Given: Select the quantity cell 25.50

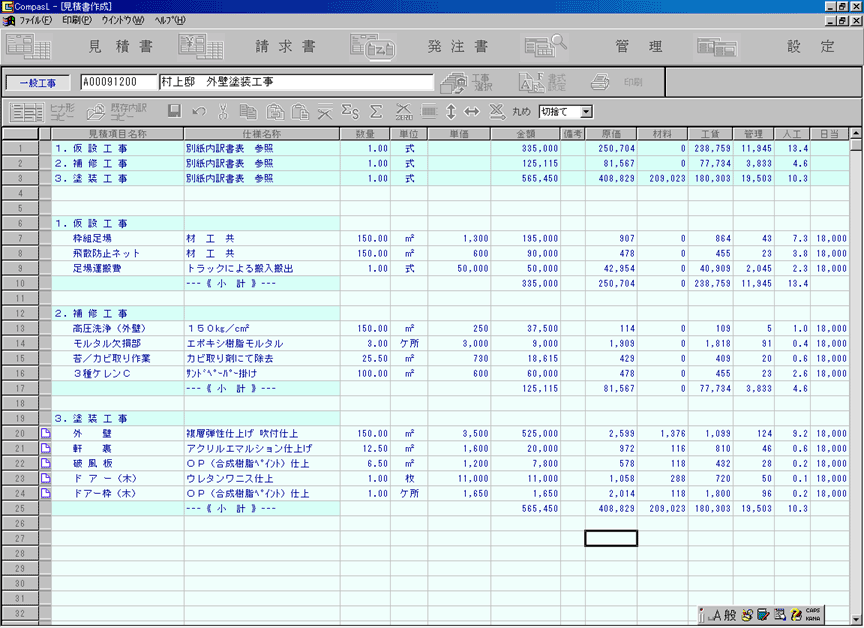Looking at the screenshot, I should pos(365,359).
